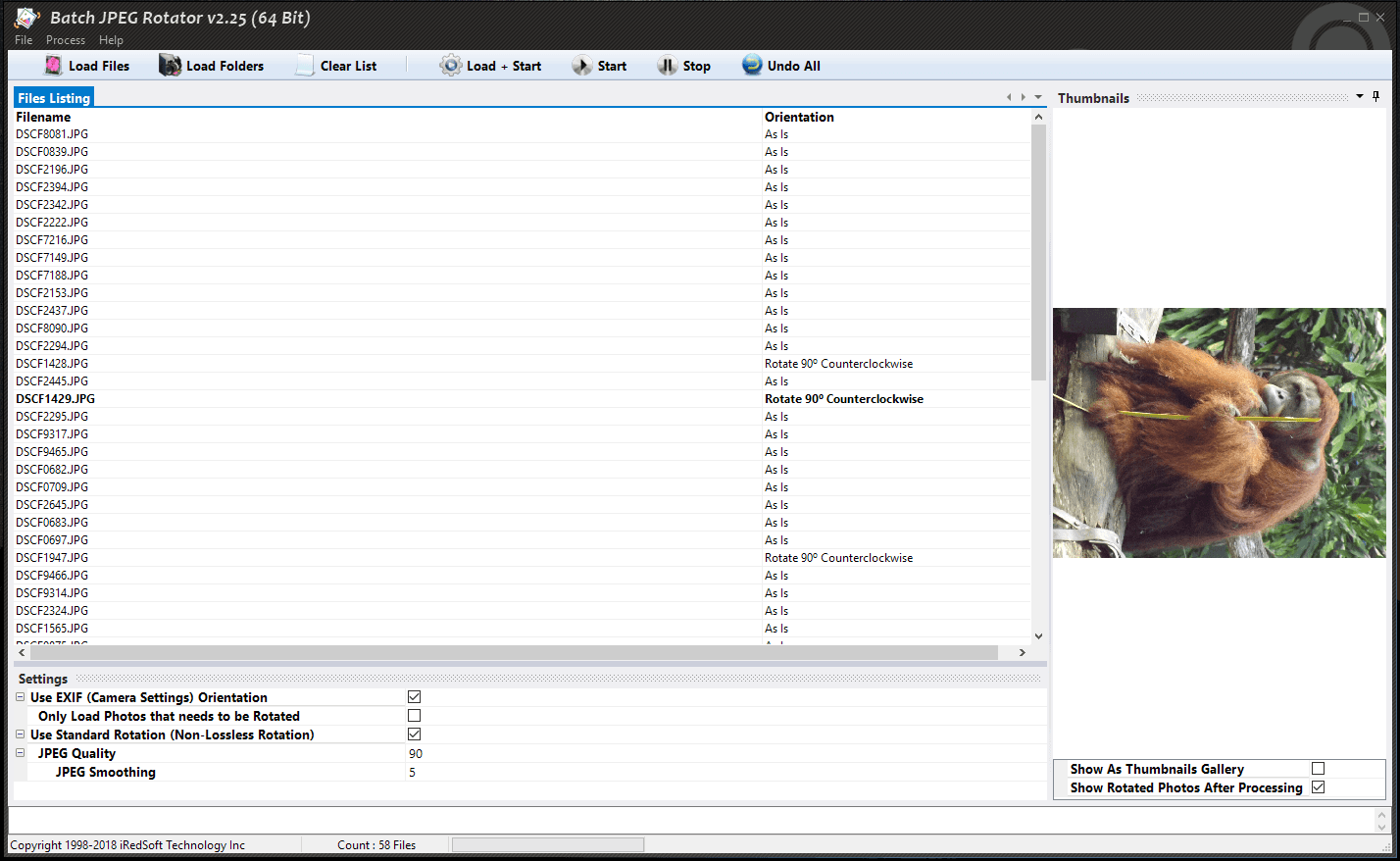Click the Load Folders camera icon

pos(170,66)
